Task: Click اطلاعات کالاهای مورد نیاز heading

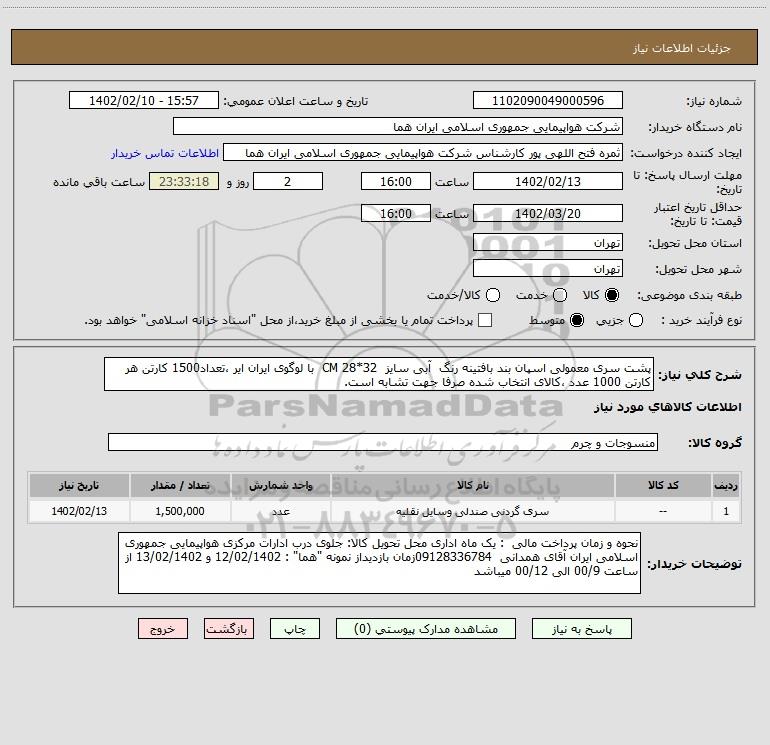Action: 668,407
